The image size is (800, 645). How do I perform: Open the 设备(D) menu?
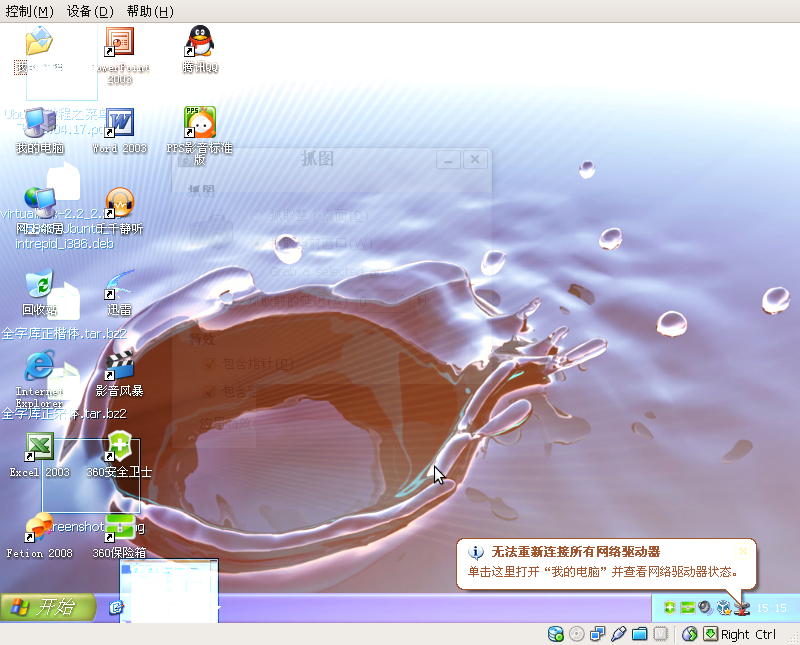point(90,11)
